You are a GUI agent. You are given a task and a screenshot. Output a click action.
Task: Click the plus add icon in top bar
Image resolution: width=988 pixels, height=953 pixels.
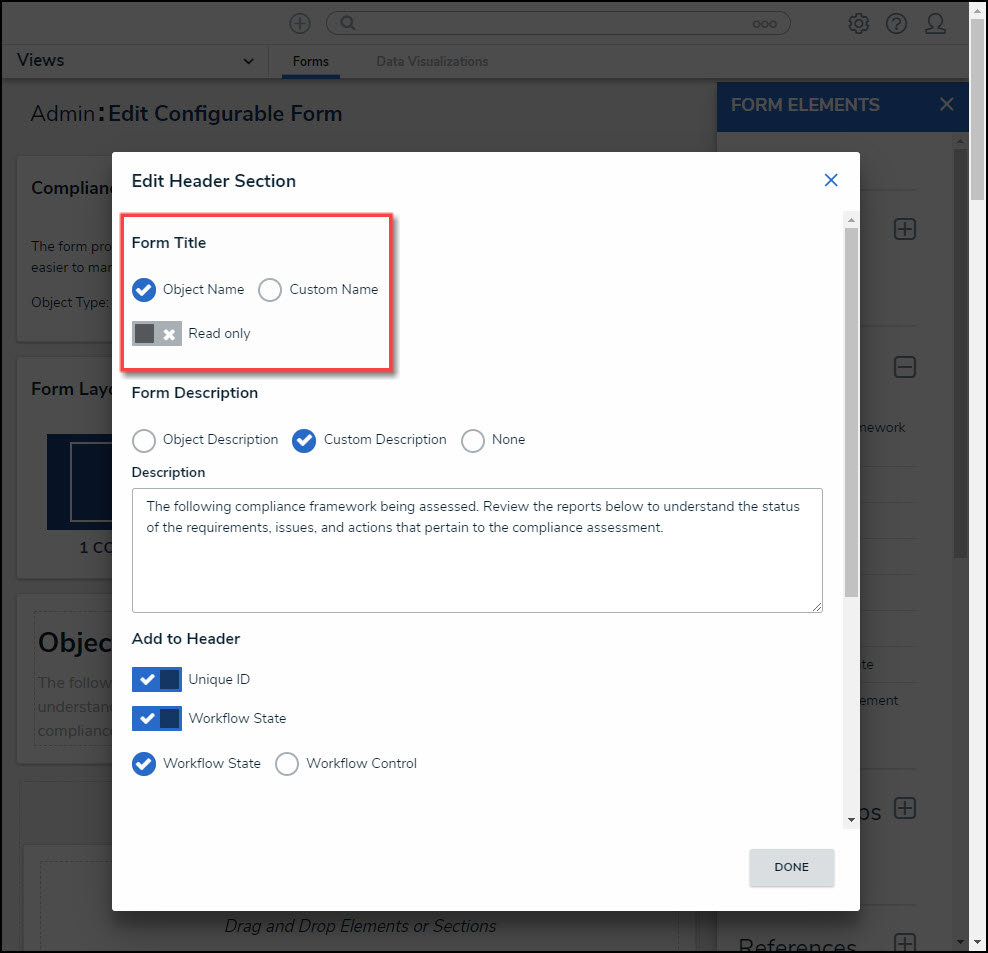(x=300, y=23)
